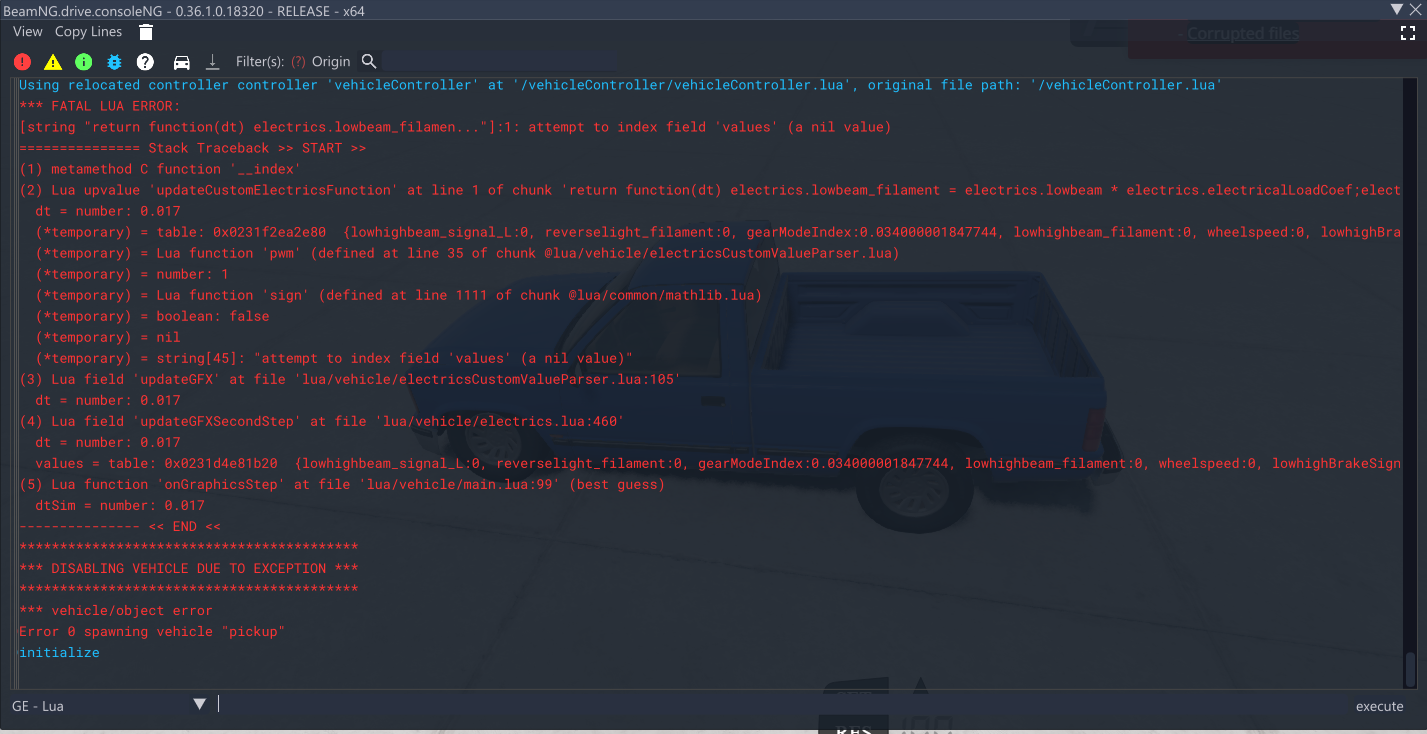Click 'DISABLING VEHICLE DUE TO EXCEPTION' line
The width and height of the screenshot is (1427, 734).
pyautogui.click(x=189, y=568)
